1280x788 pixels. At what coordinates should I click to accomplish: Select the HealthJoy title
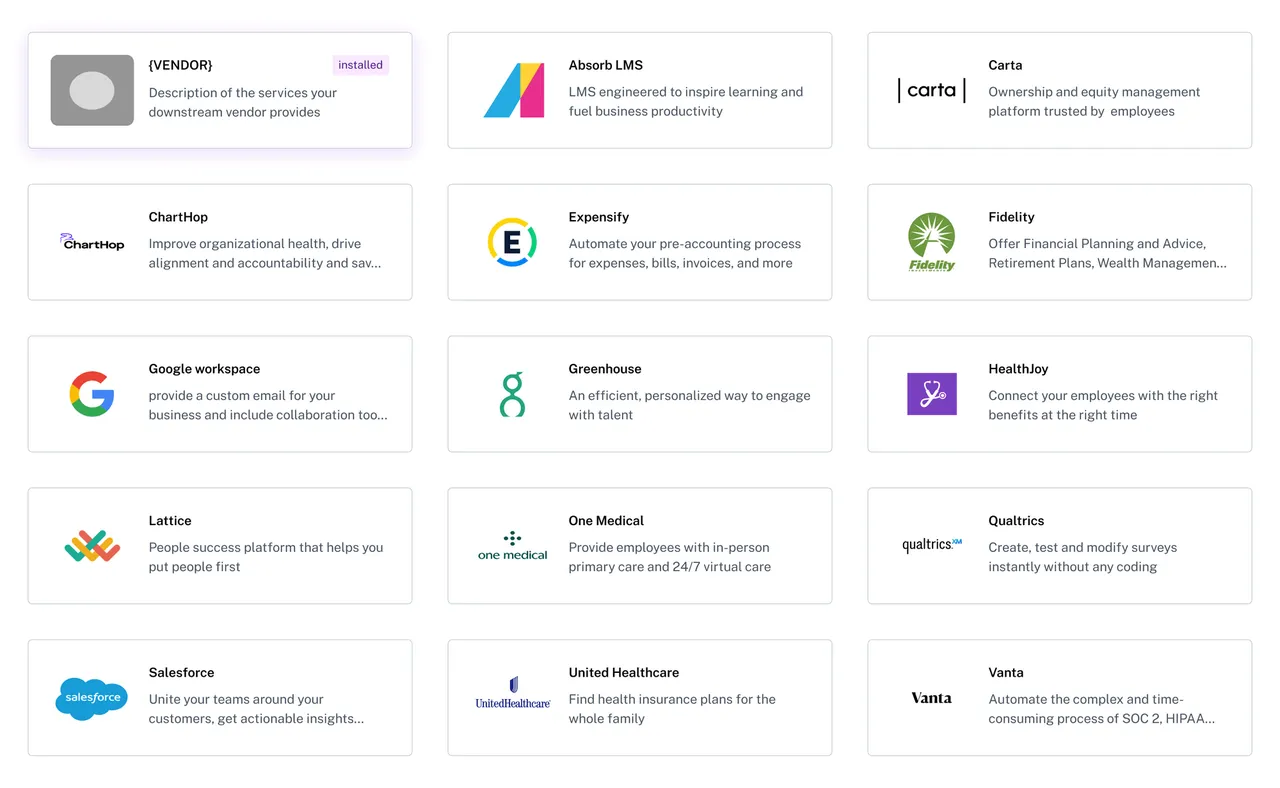(x=1018, y=369)
